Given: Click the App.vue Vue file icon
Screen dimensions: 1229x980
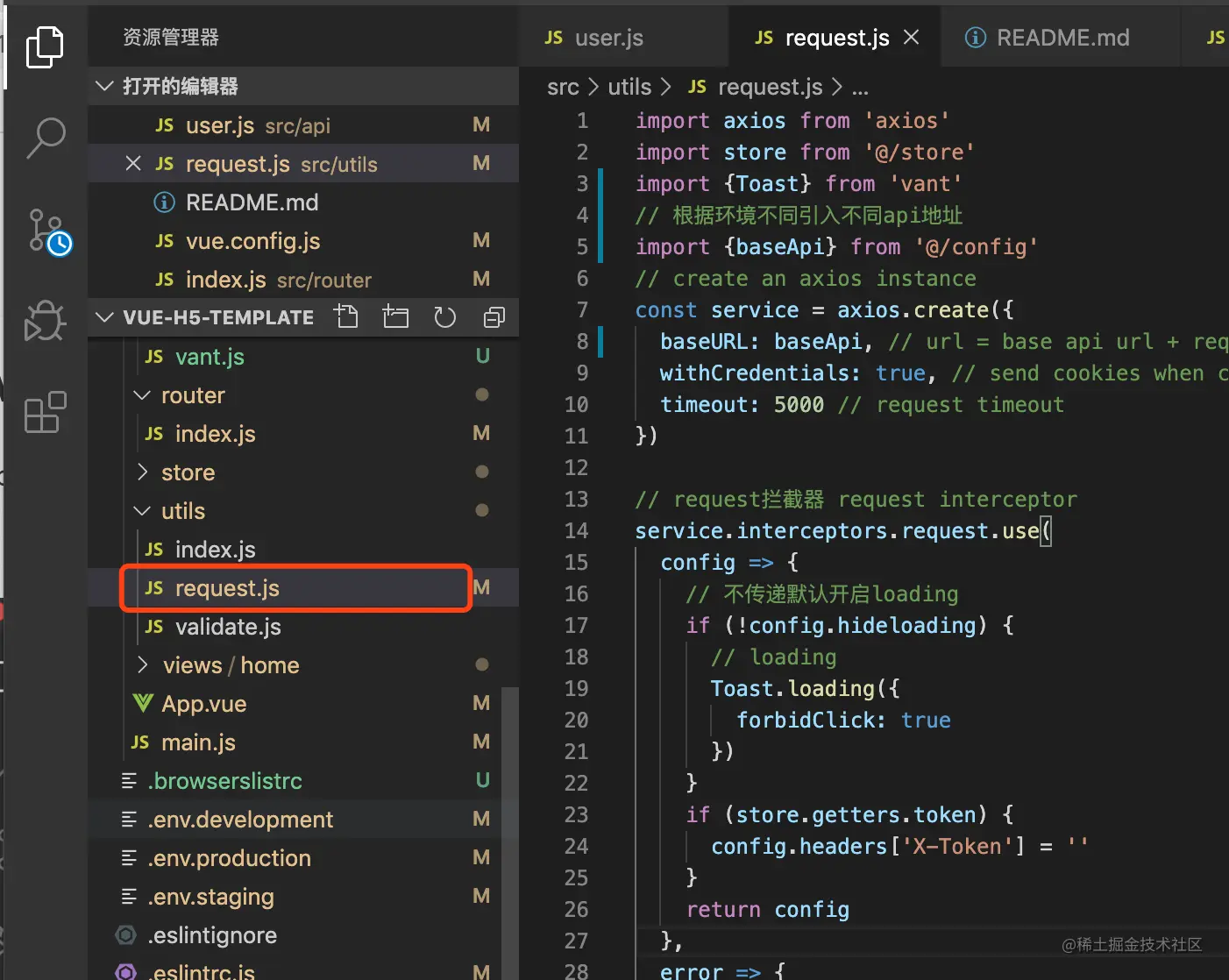Looking at the screenshot, I should pyautogui.click(x=142, y=703).
